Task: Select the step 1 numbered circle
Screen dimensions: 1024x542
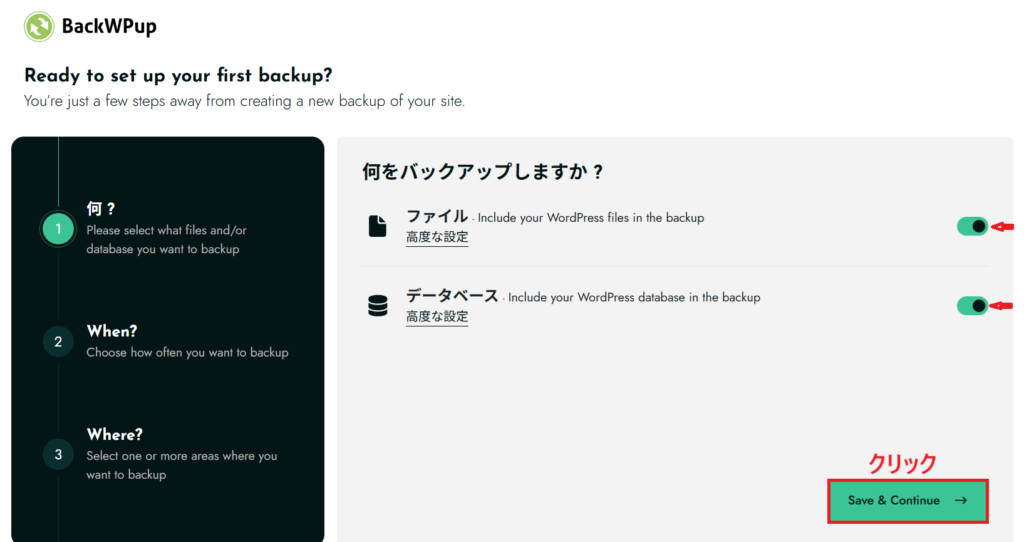Action: [58, 230]
